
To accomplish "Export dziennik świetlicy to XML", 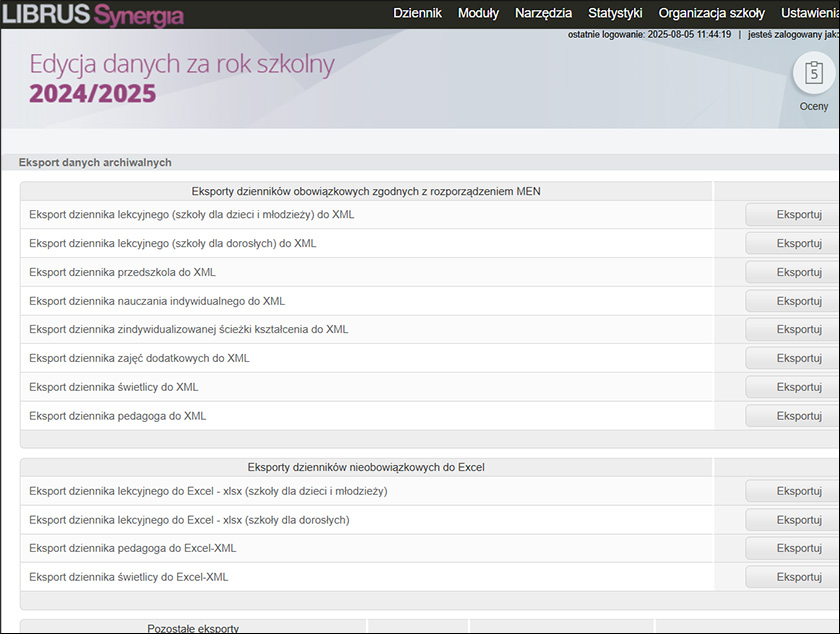I will click(792, 388).
